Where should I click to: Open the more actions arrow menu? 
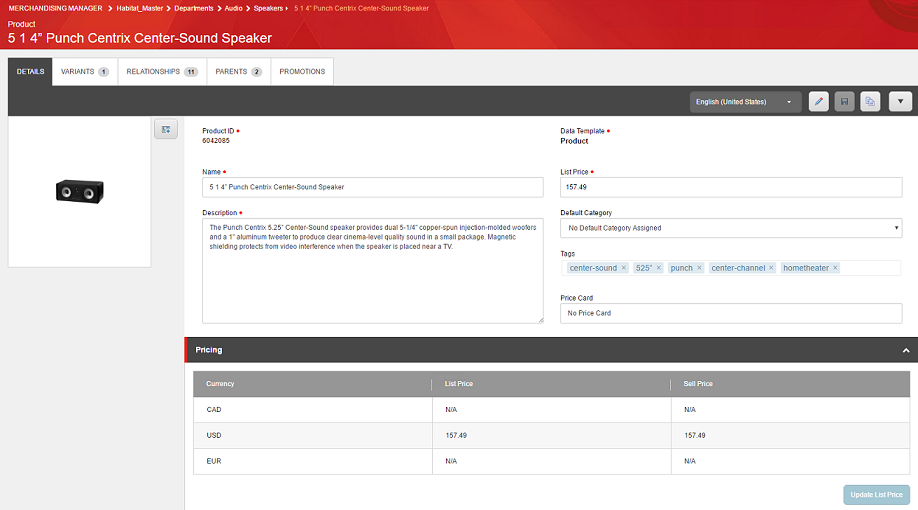point(900,101)
